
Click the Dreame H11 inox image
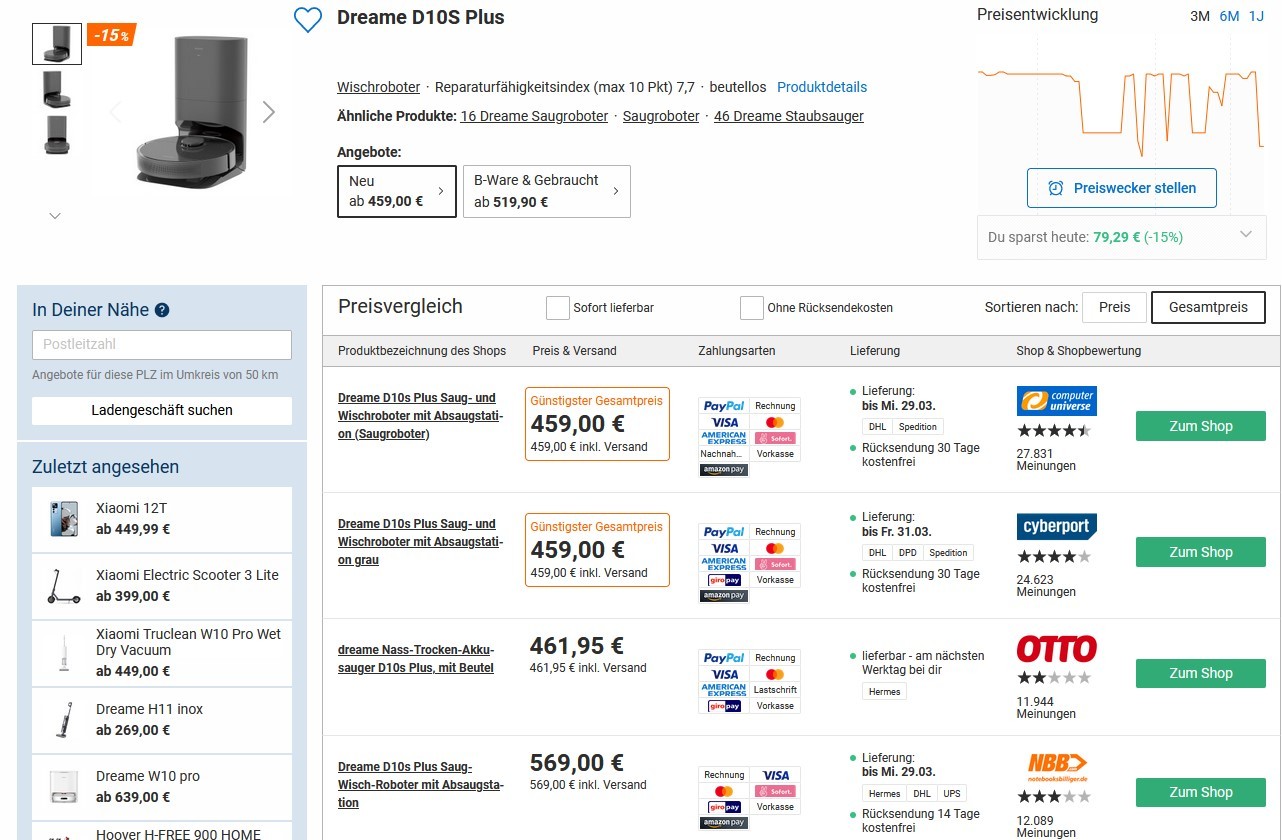pyautogui.click(x=64, y=720)
